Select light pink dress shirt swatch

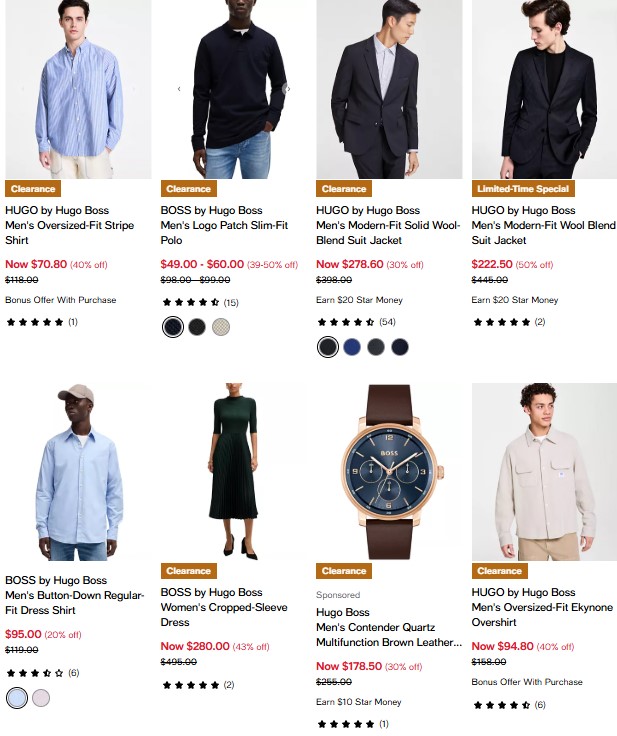pos(41,698)
